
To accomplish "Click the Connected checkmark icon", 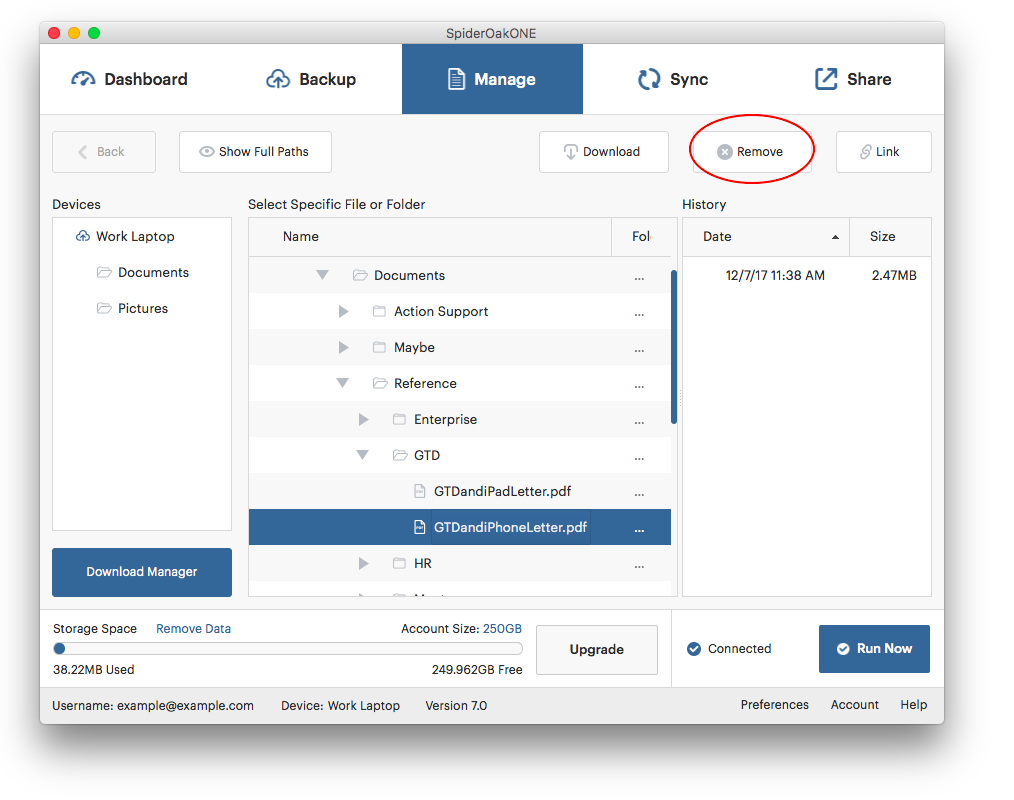I will pos(694,649).
